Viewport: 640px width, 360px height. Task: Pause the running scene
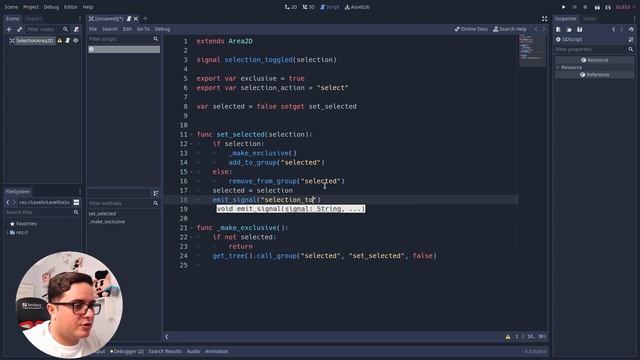pos(575,7)
